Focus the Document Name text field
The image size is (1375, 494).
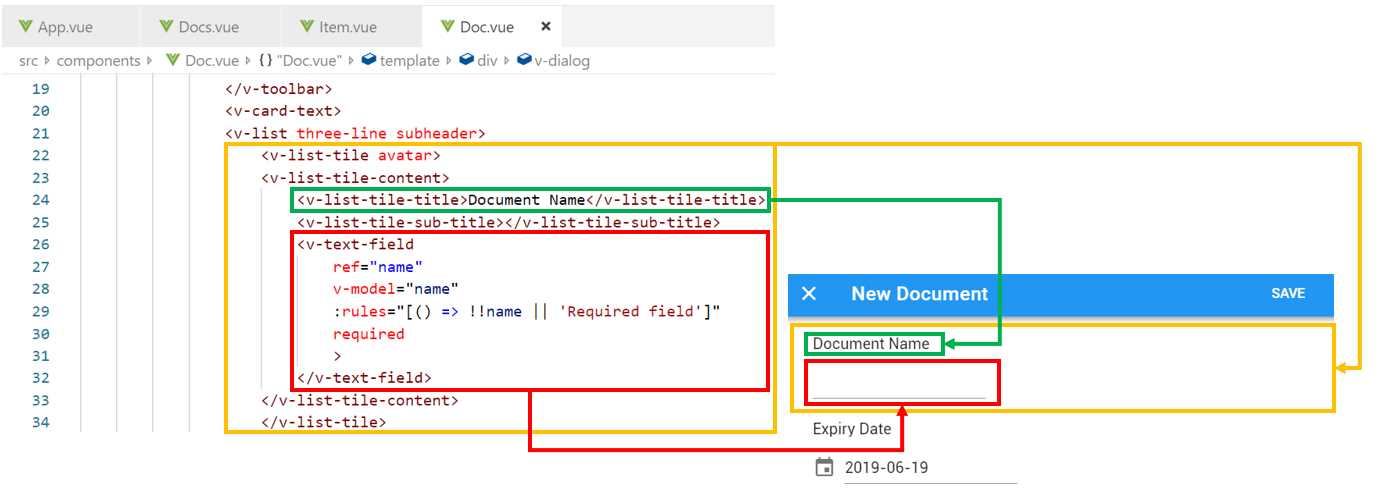[898, 384]
